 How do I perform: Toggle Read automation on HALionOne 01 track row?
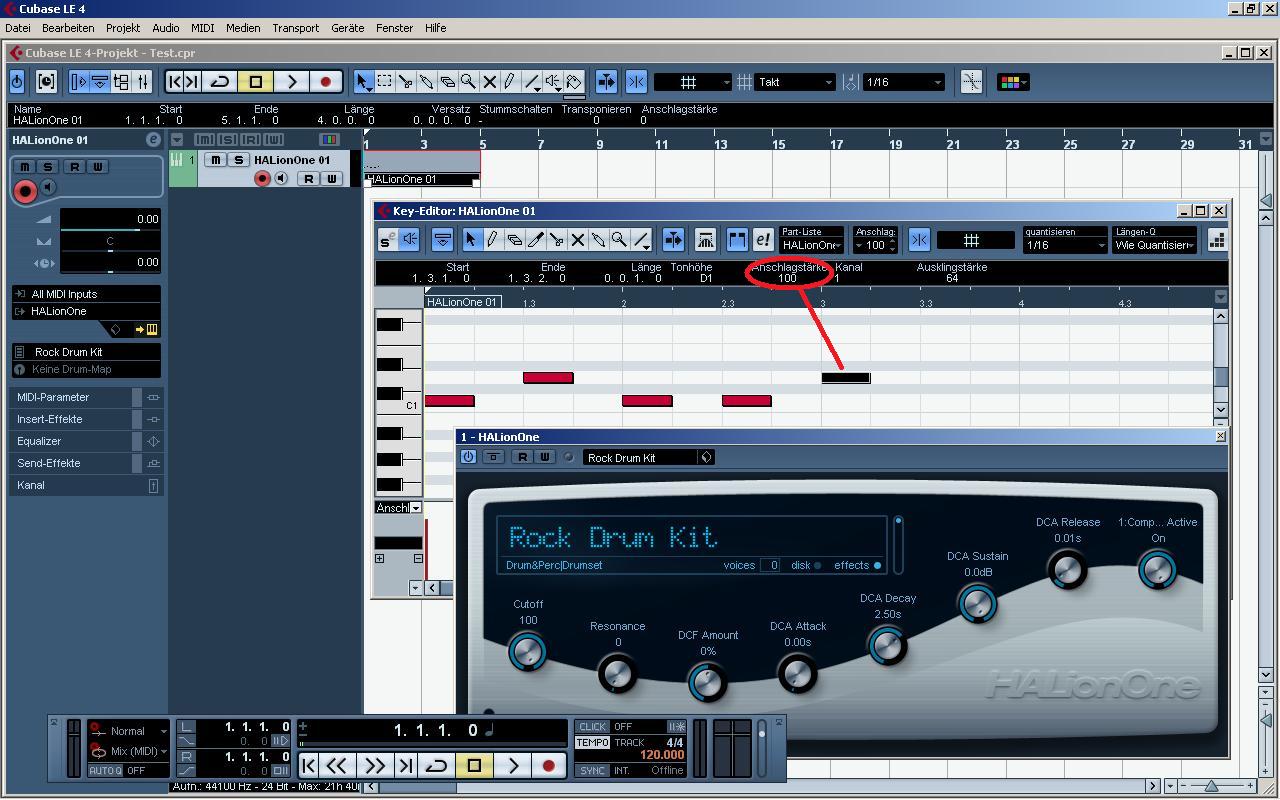(x=309, y=179)
